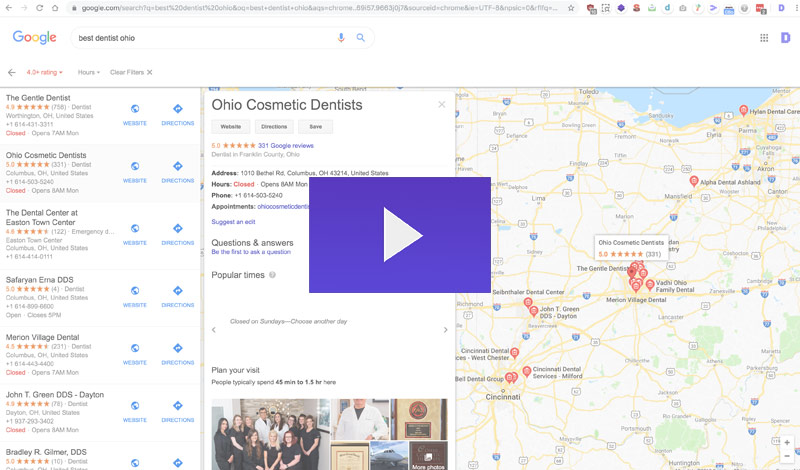Image resolution: width=800 pixels, height=470 pixels.
Task: Click the browser back arrow
Action: 9,8
